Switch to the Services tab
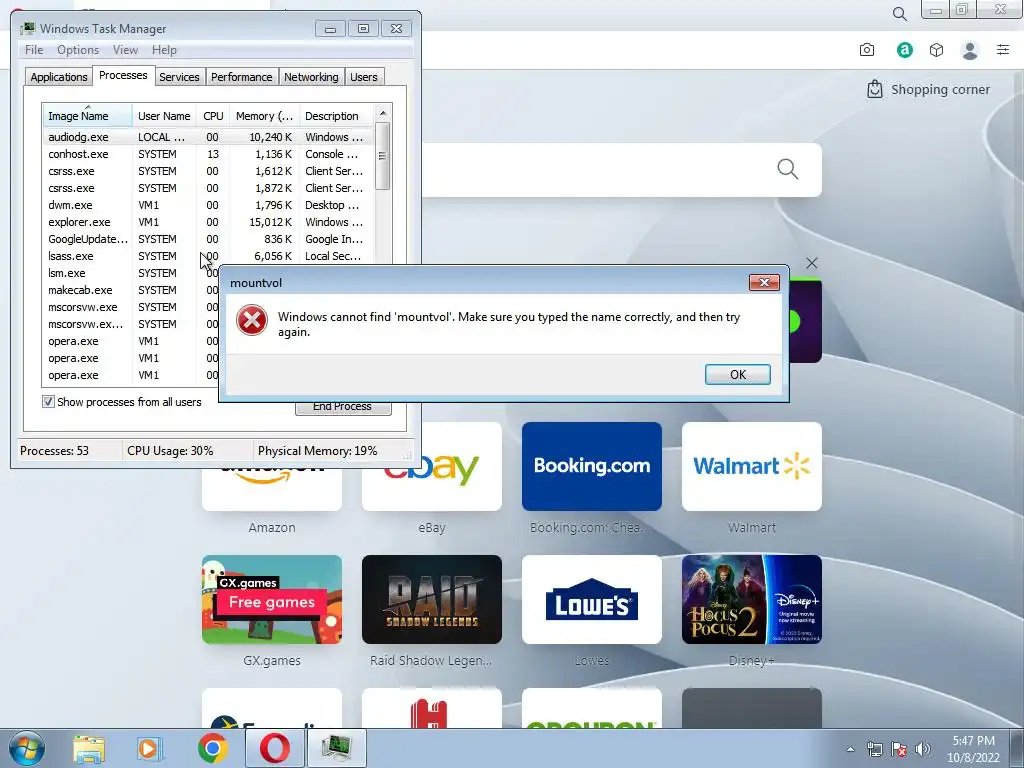The image size is (1024, 768). click(179, 77)
